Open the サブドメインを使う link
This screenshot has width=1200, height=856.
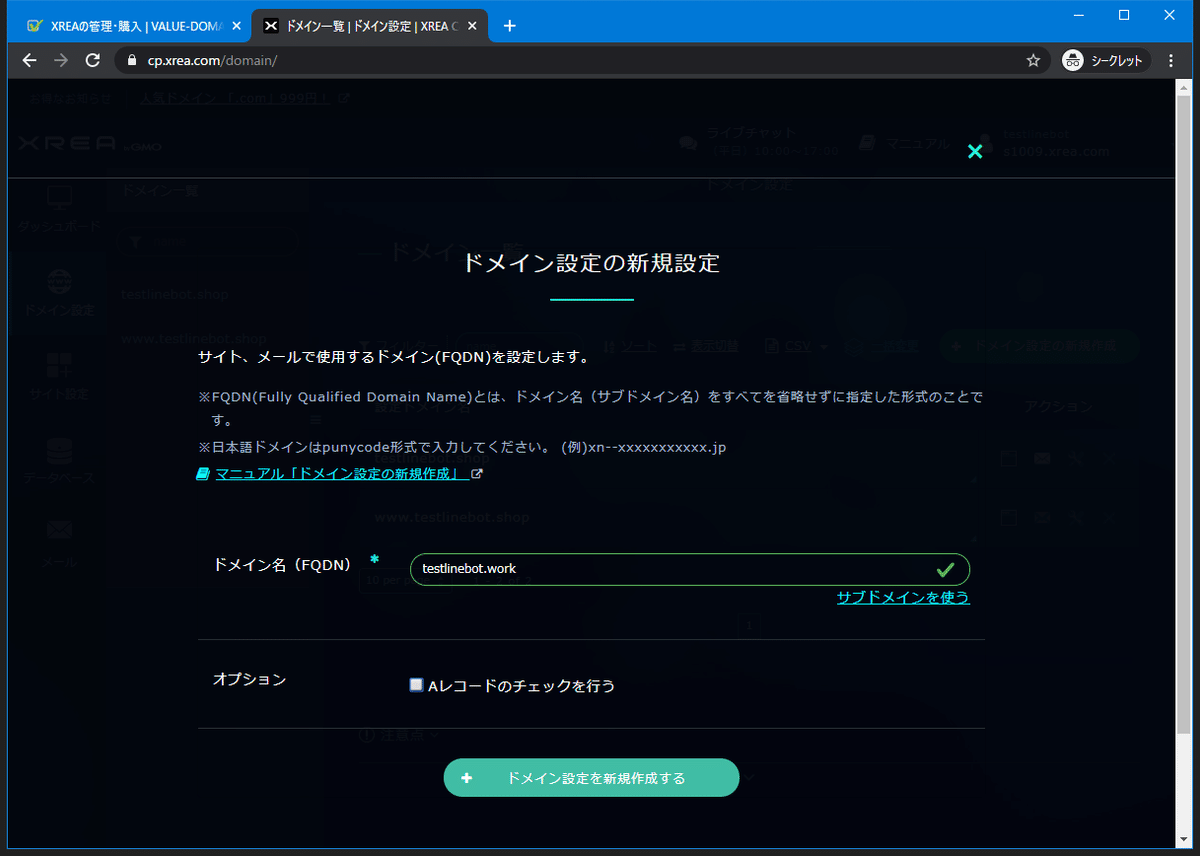903,597
